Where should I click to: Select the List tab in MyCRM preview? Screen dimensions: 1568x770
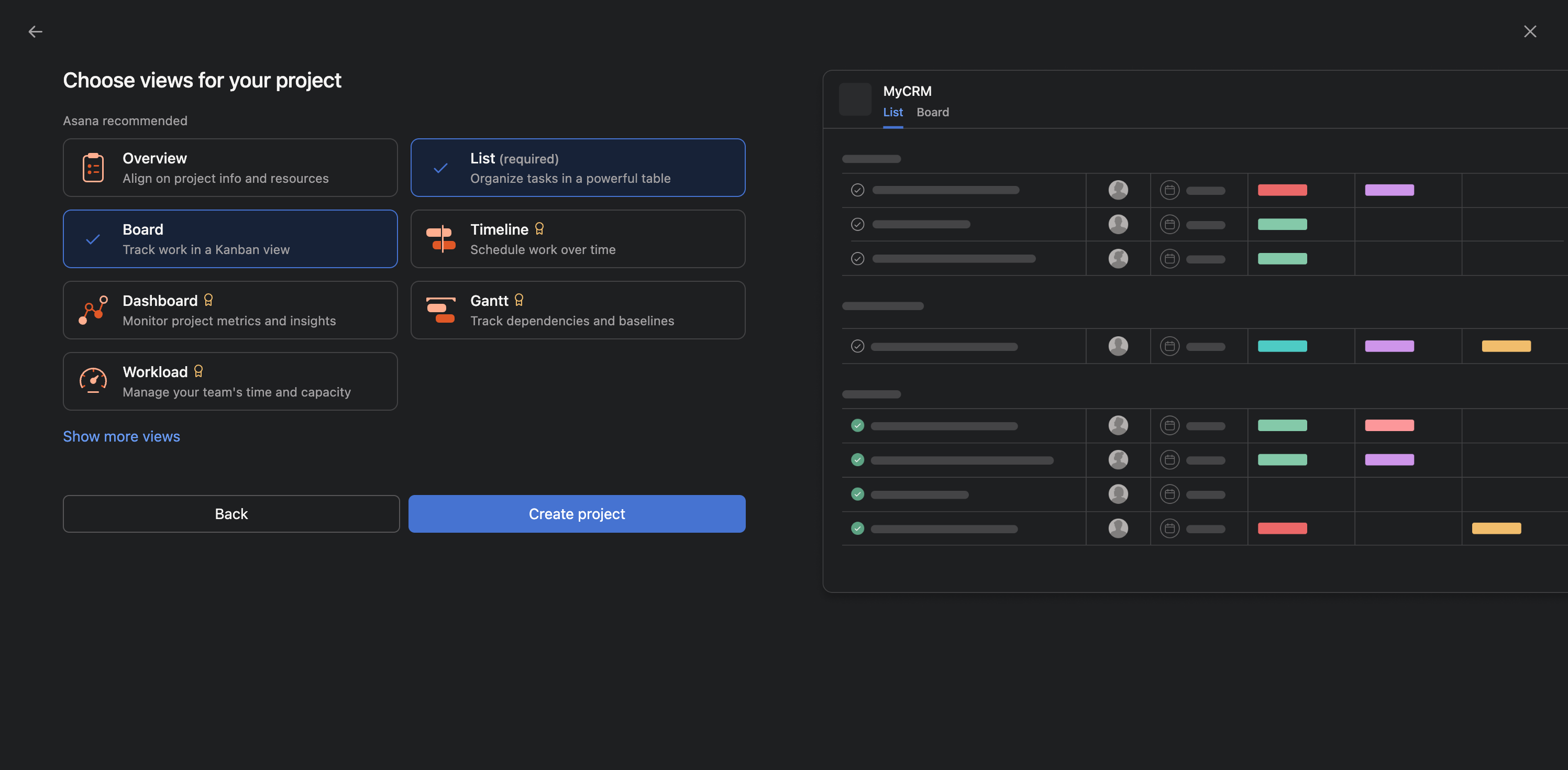tap(892, 112)
